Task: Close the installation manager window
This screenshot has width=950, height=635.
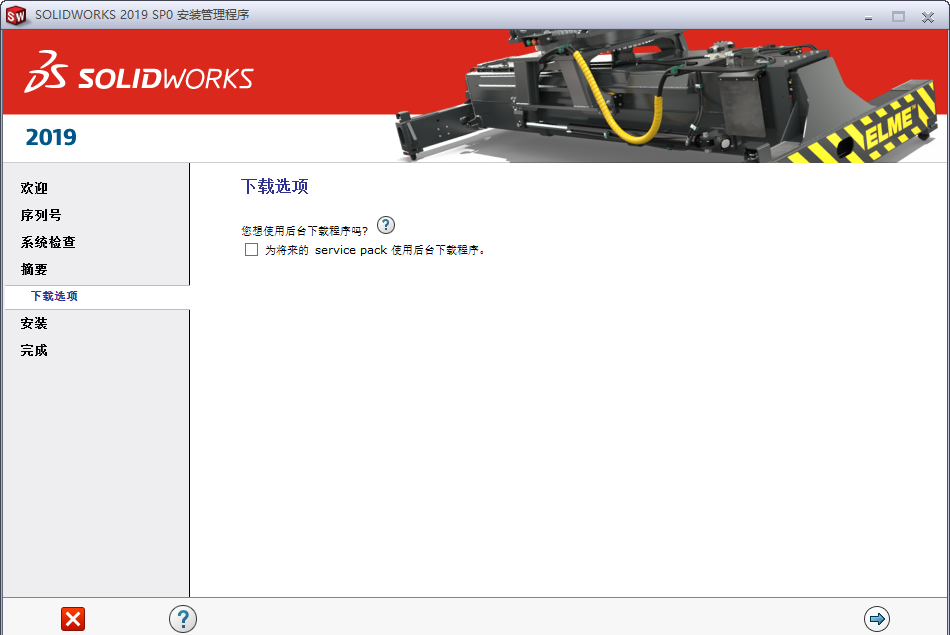Action: tap(928, 17)
